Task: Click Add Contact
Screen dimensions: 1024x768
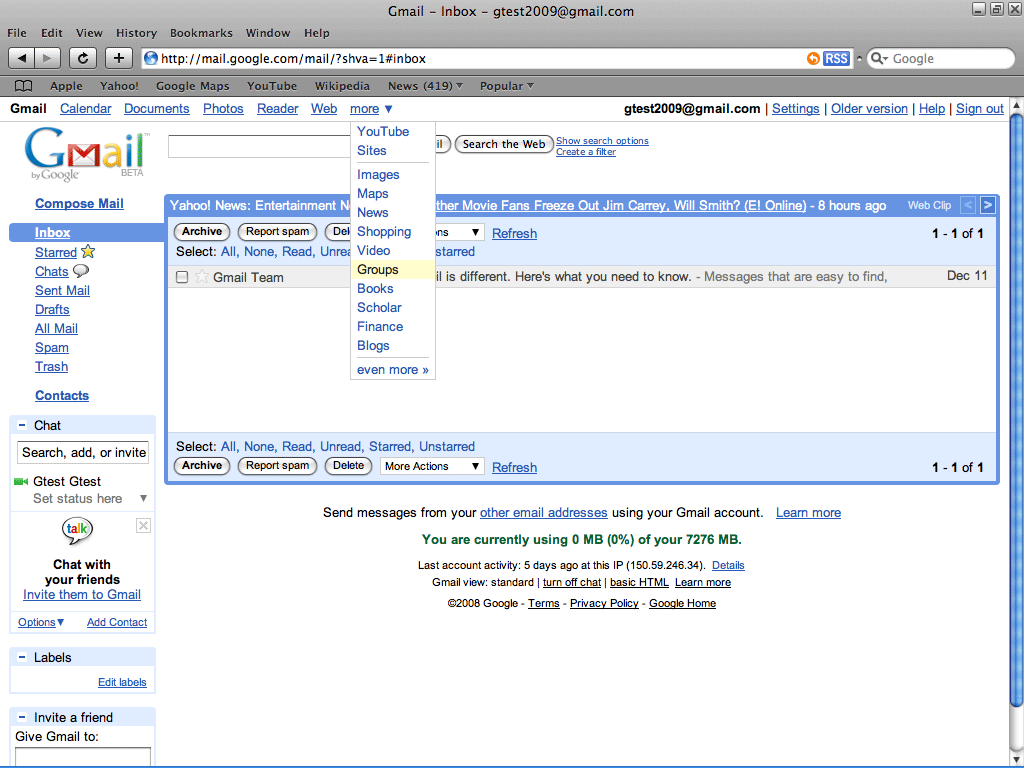Action: (117, 622)
